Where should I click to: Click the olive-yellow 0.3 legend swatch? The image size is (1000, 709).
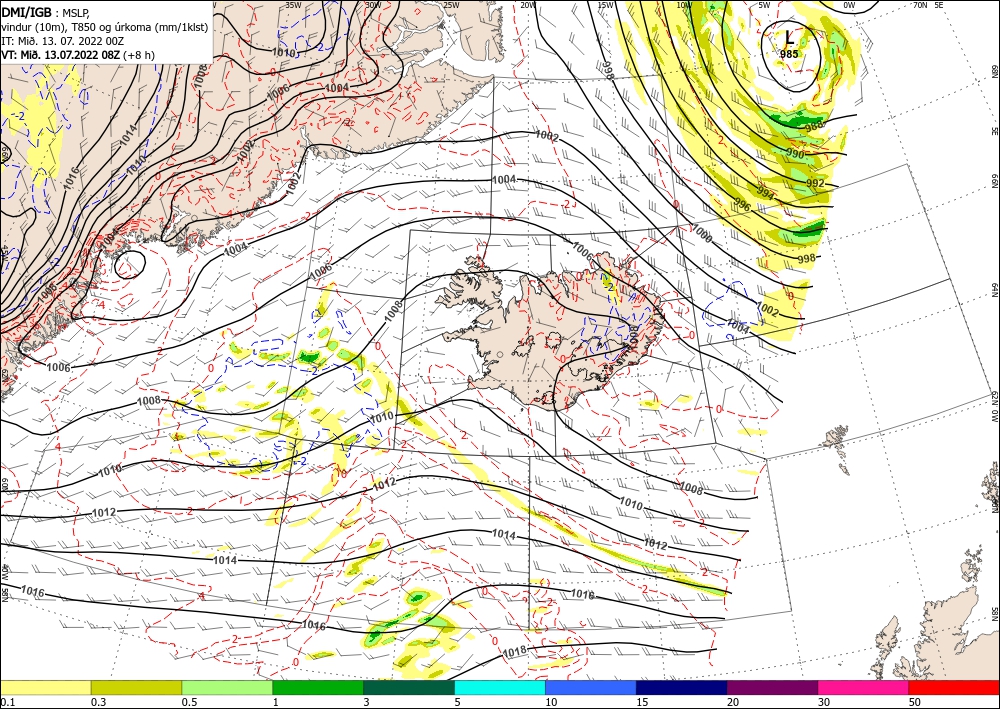[x=136, y=687]
